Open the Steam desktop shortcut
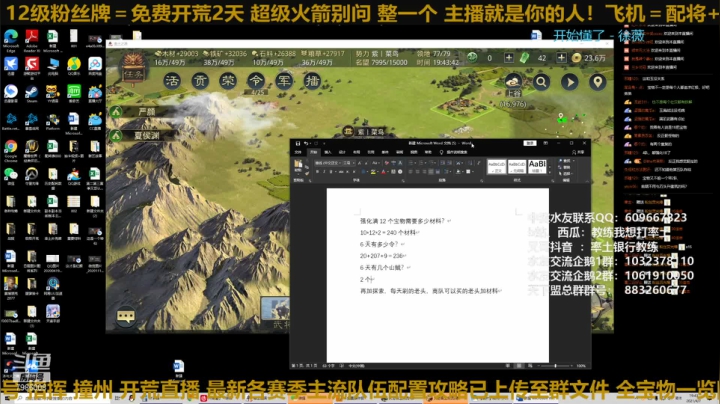The image size is (720, 404). (x=32, y=94)
